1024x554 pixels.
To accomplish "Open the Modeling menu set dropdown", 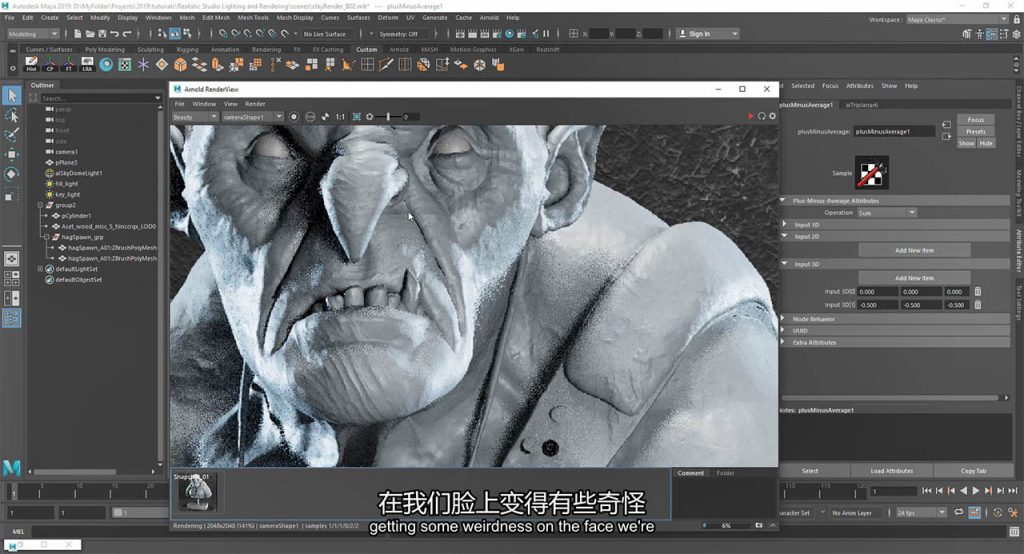I will (x=33, y=34).
